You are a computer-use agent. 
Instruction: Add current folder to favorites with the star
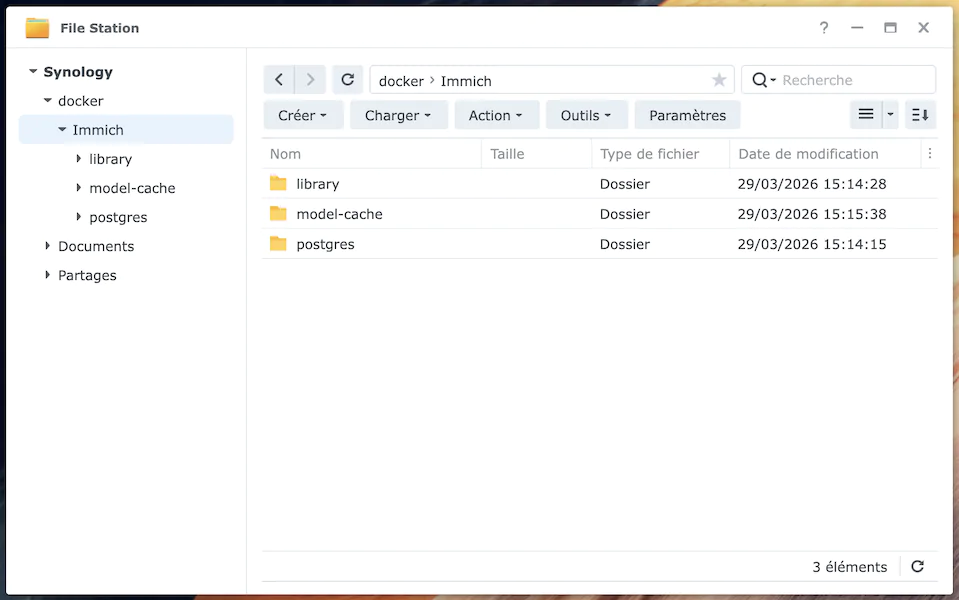click(719, 80)
